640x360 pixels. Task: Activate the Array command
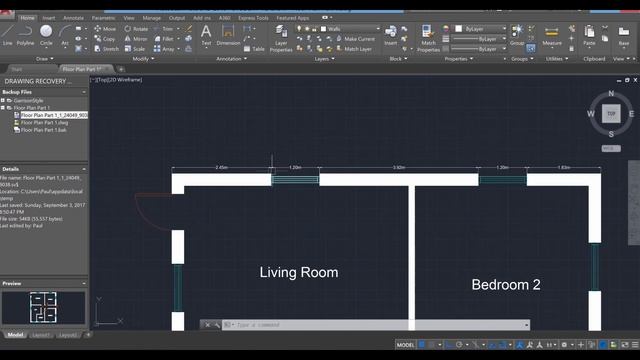tap(164, 49)
